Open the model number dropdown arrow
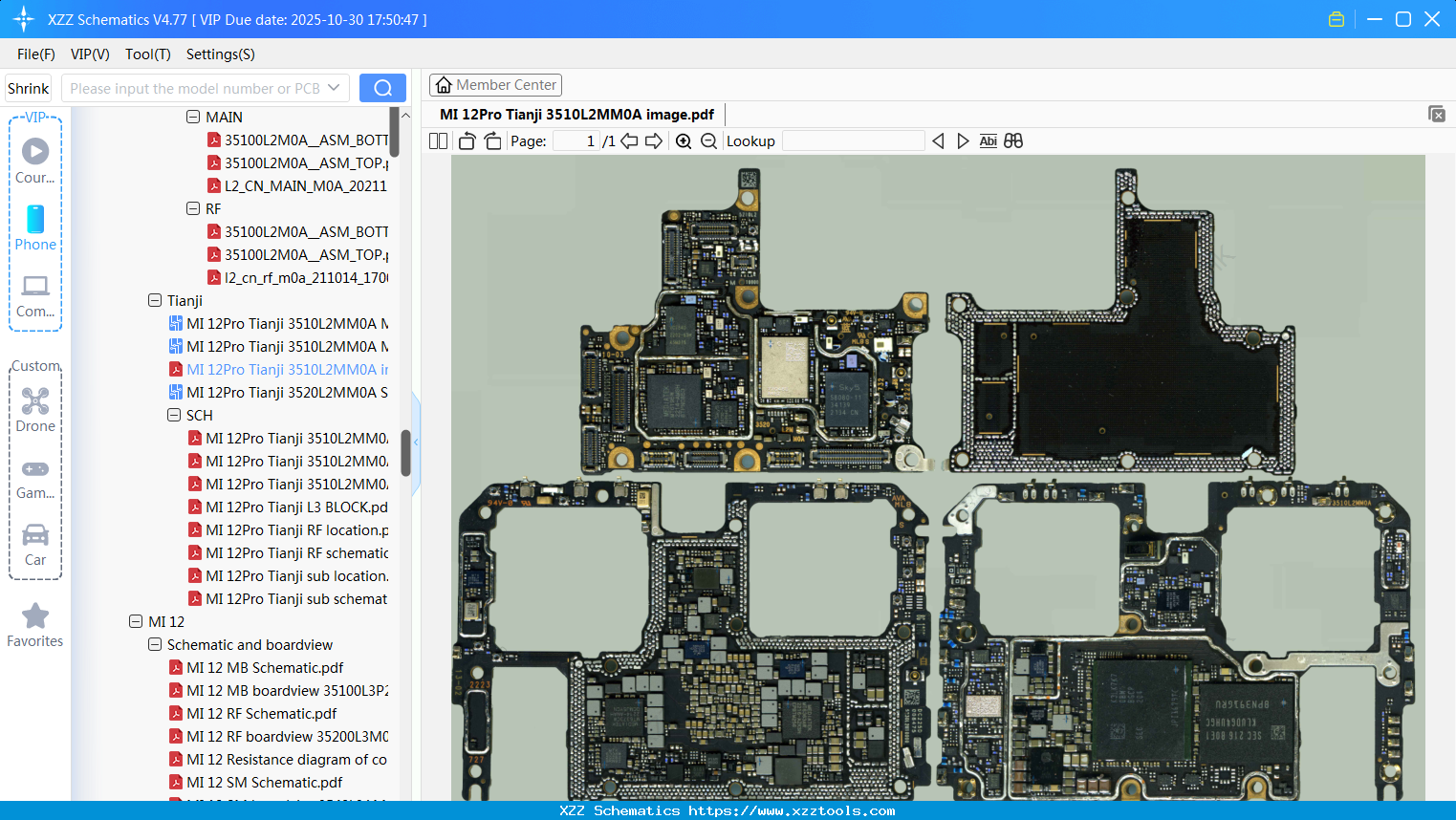The height and width of the screenshot is (820, 1456). click(x=334, y=88)
